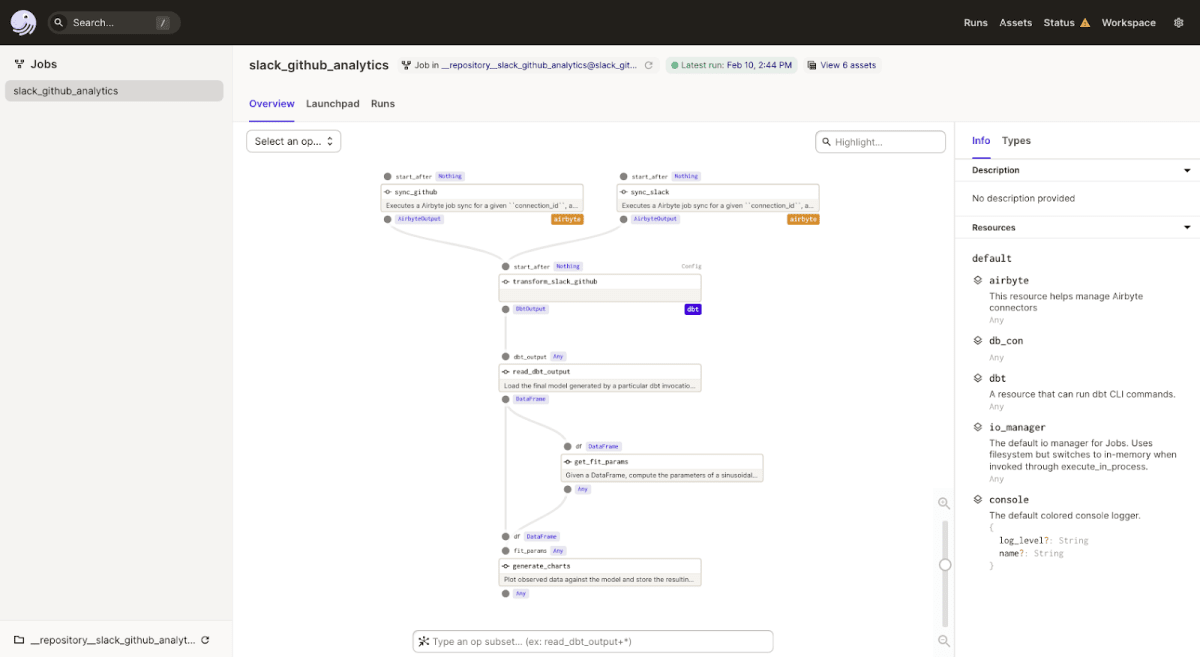The width and height of the screenshot is (1200, 657).
Task: Select the sync_slack op node
Action: tap(718, 198)
